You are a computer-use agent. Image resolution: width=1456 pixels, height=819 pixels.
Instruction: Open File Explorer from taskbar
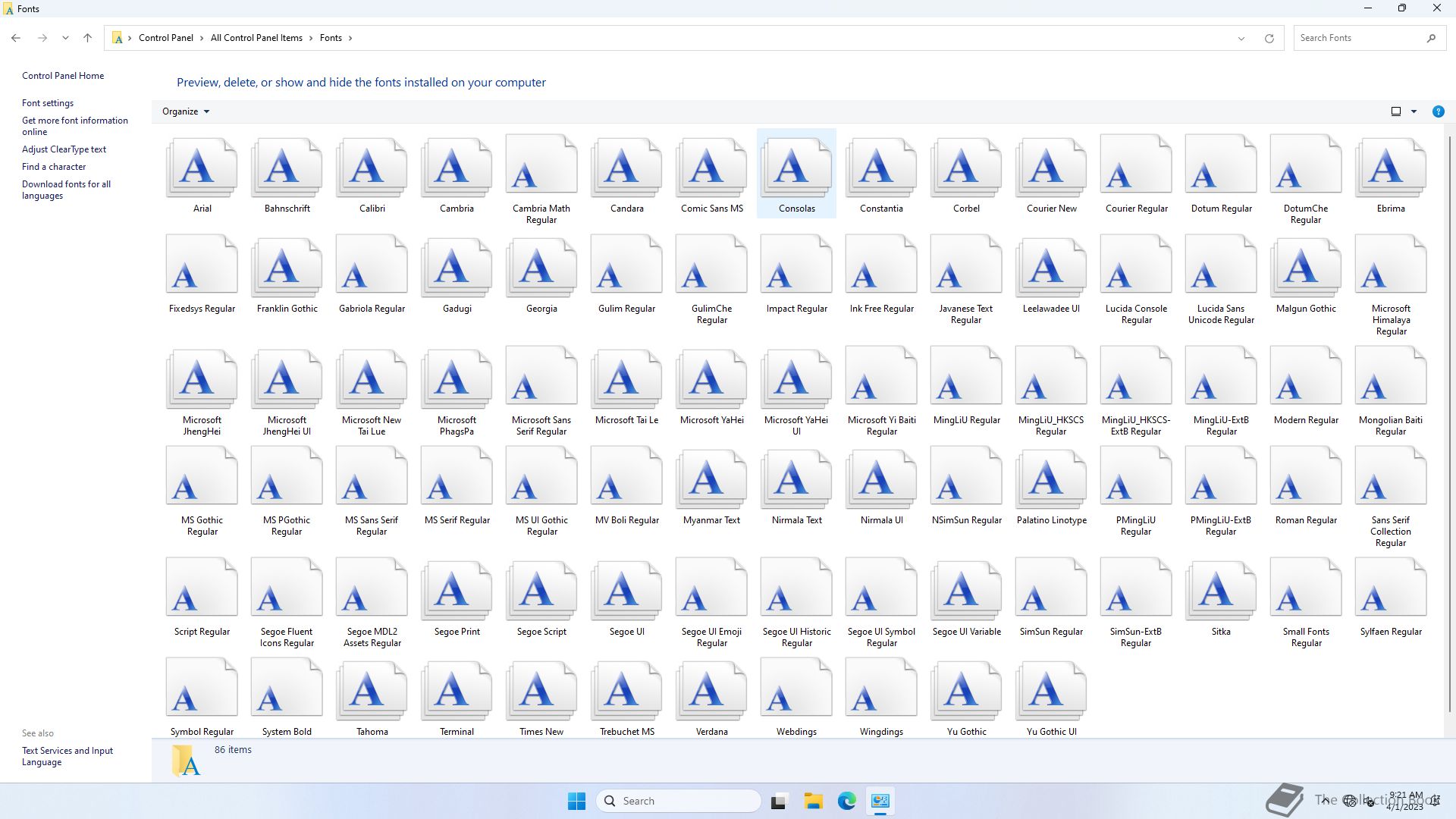pos(813,801)
